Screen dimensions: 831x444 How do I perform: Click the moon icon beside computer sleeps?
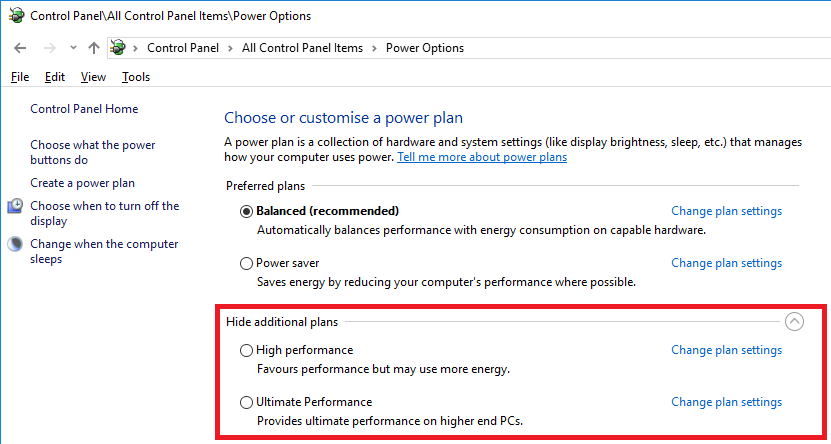point(15,244)
